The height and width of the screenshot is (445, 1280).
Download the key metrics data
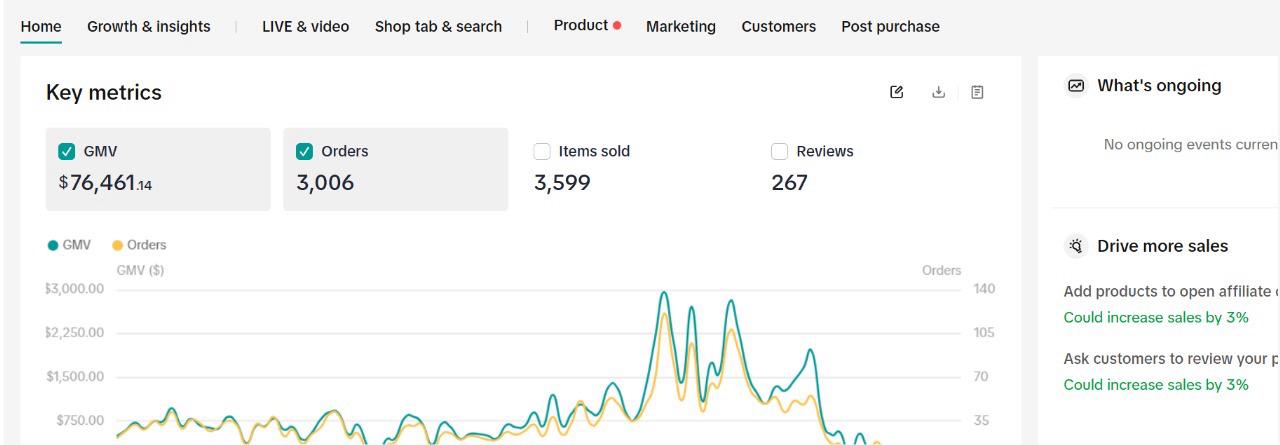[x=938, y=92]
